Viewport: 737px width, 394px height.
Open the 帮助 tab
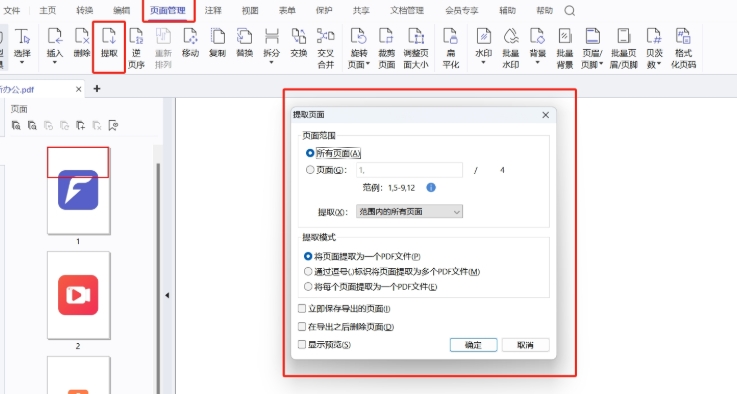pos(544,10)
